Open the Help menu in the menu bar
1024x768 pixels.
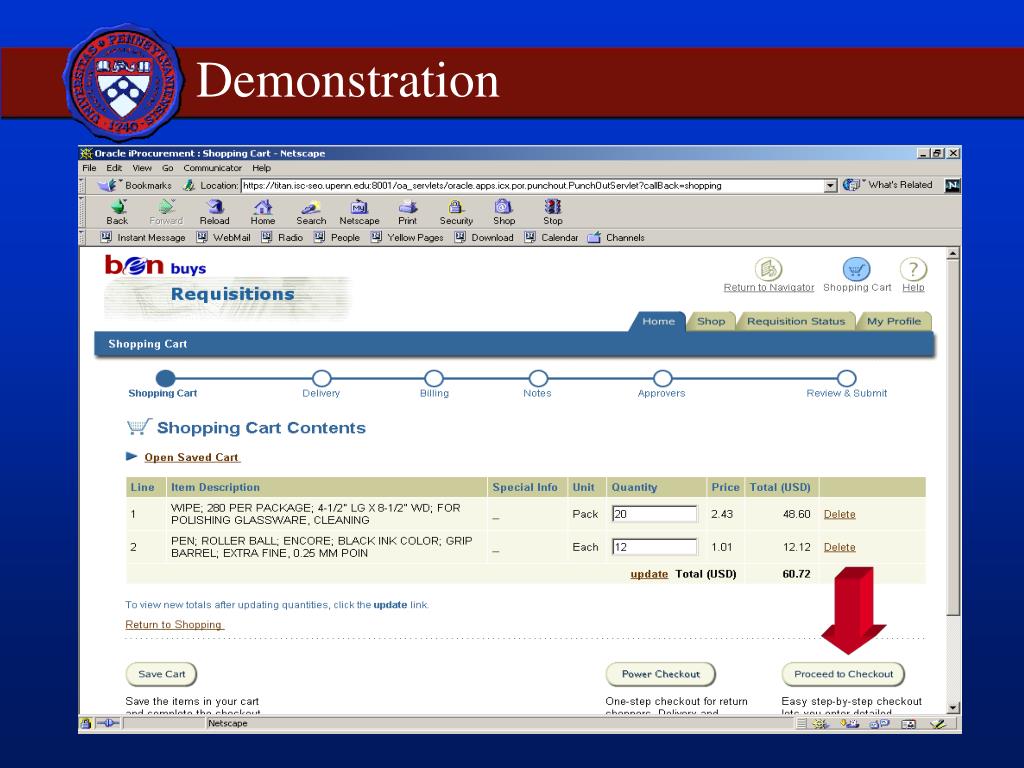point(261,168)
